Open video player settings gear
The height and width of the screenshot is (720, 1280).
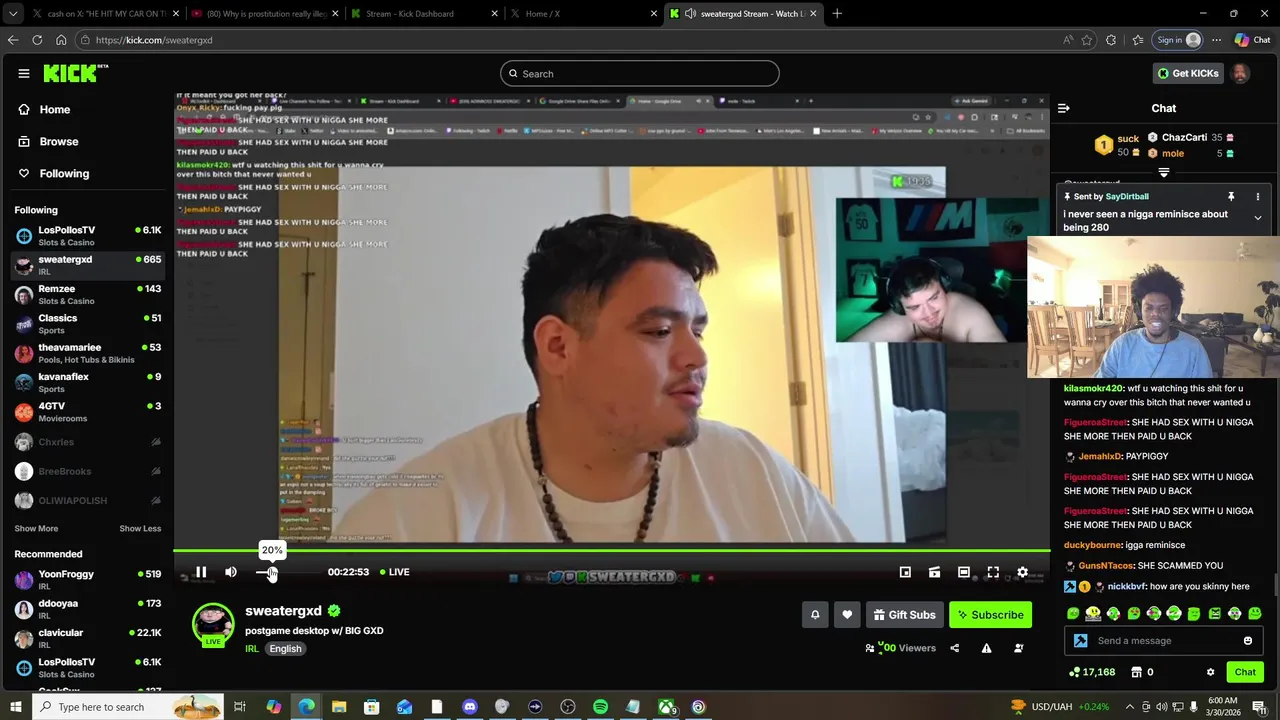[1022, 572]
